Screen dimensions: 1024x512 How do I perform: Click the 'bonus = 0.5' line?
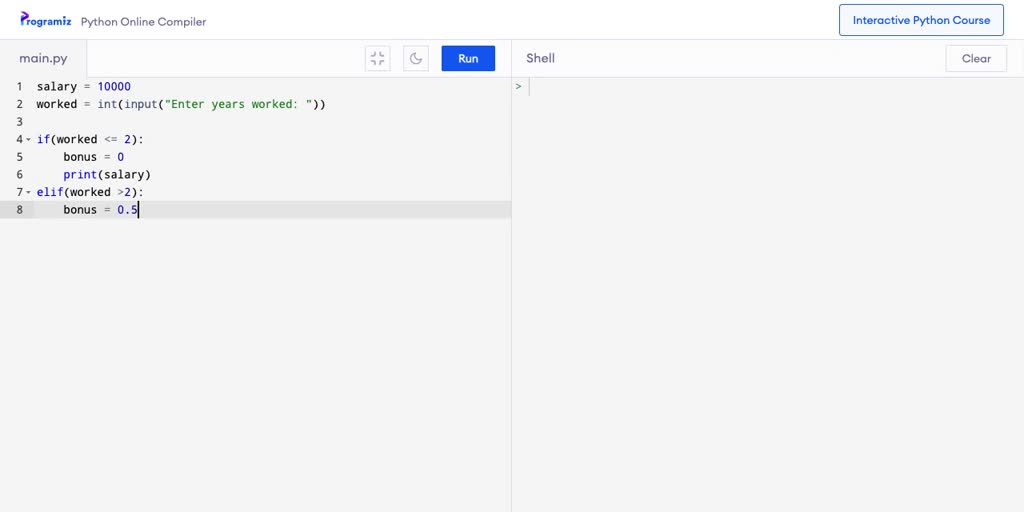(x=101, y=210)
